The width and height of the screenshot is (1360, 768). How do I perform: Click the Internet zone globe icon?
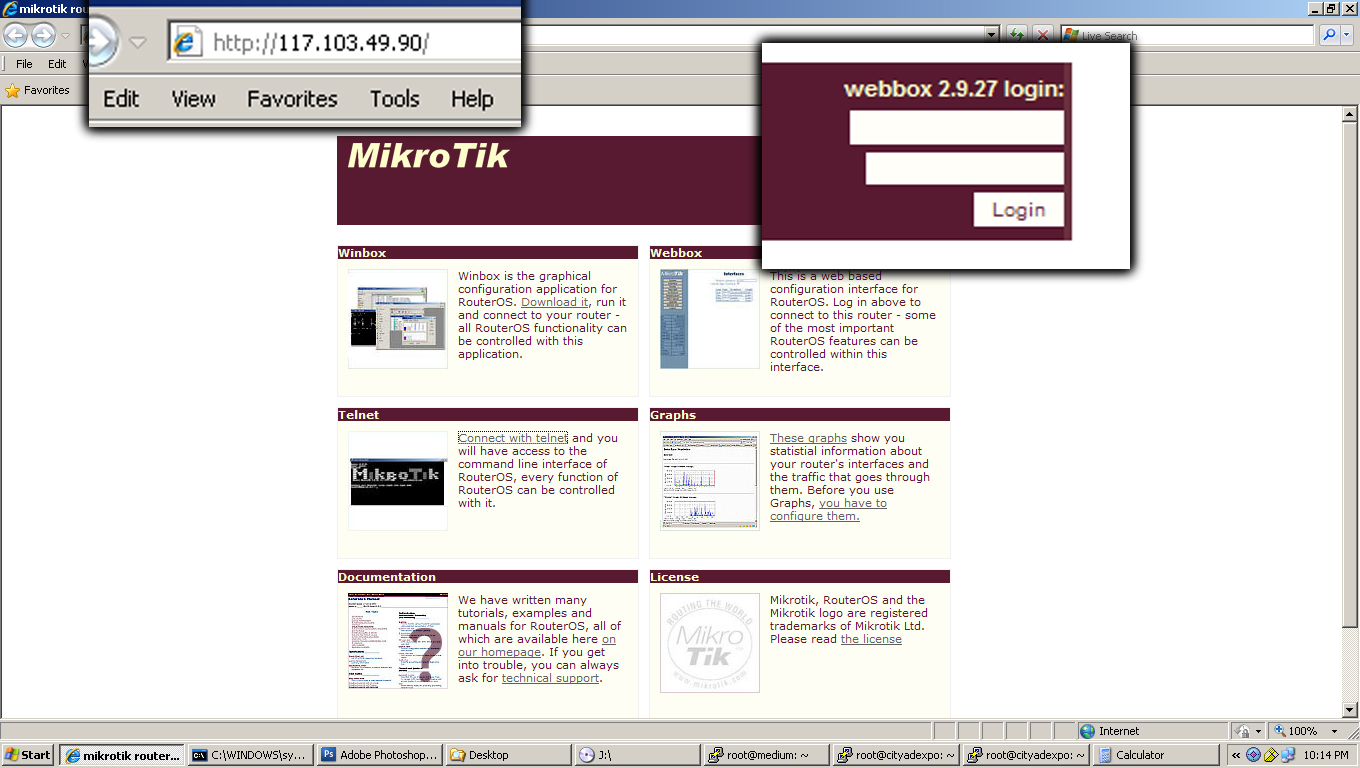[x=1087, y=731]
